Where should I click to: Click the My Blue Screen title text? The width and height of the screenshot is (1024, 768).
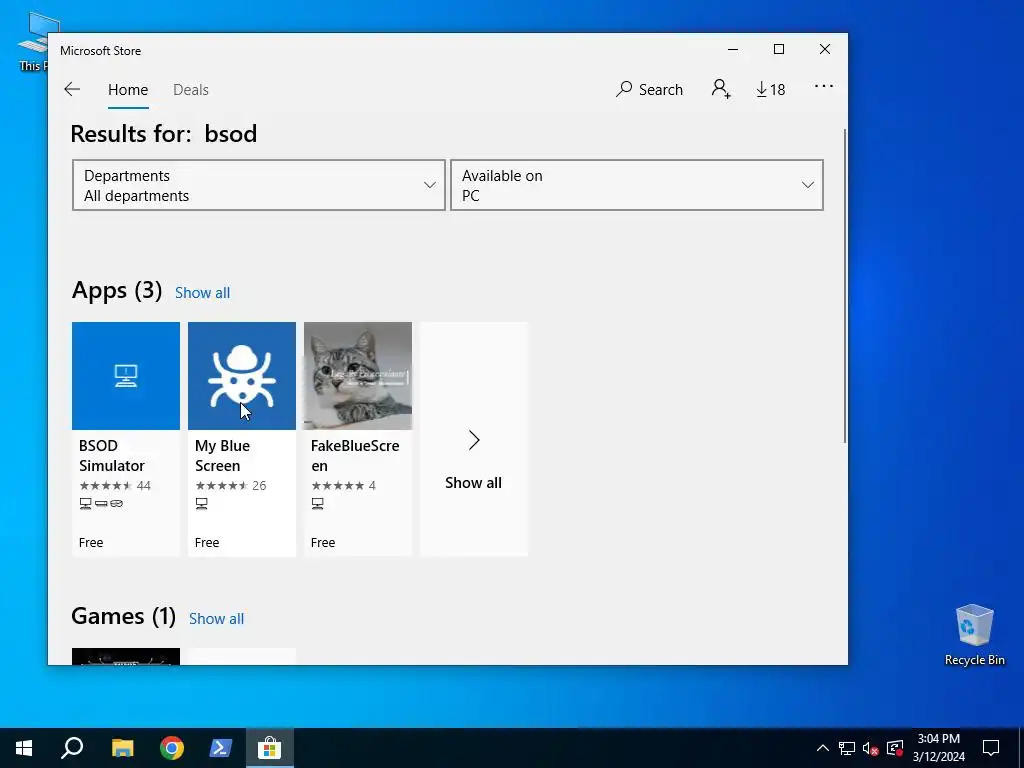[222, 456]
